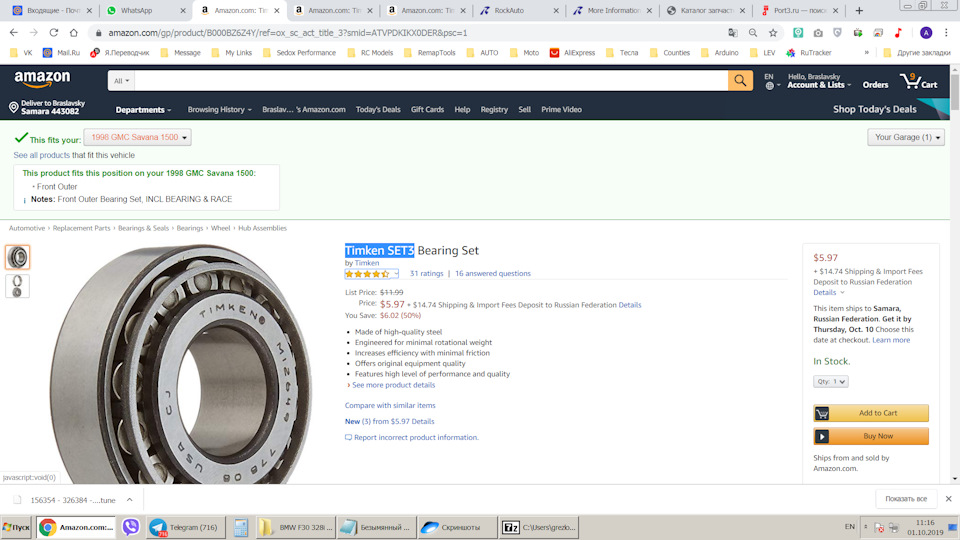Viewport: 960px width, 540px height.
Task: Click the Start (Пуск) button
Action: (x=16, y=527)
